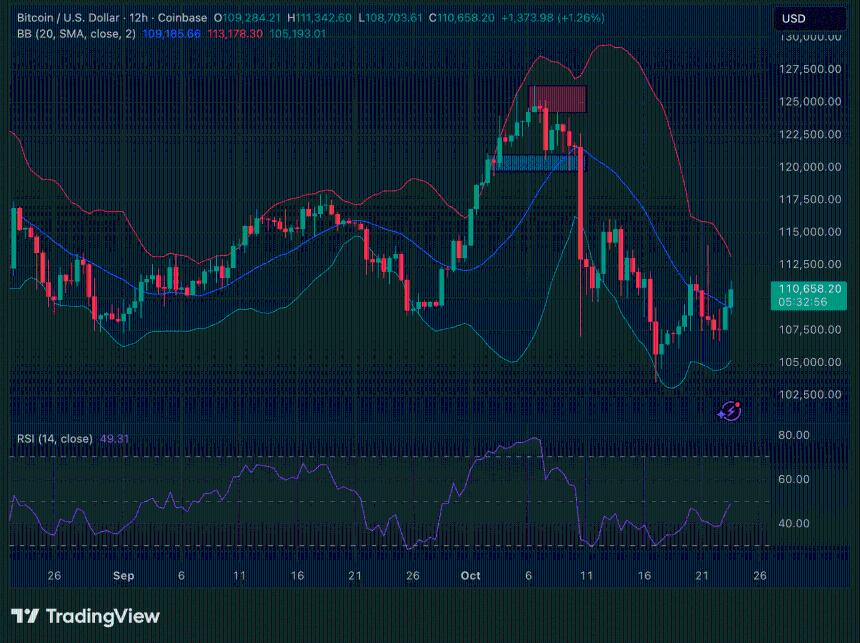This screenshot has height=643, width=860.
Task: Click the Sep label on the time axis
Action: pos(123,576)
